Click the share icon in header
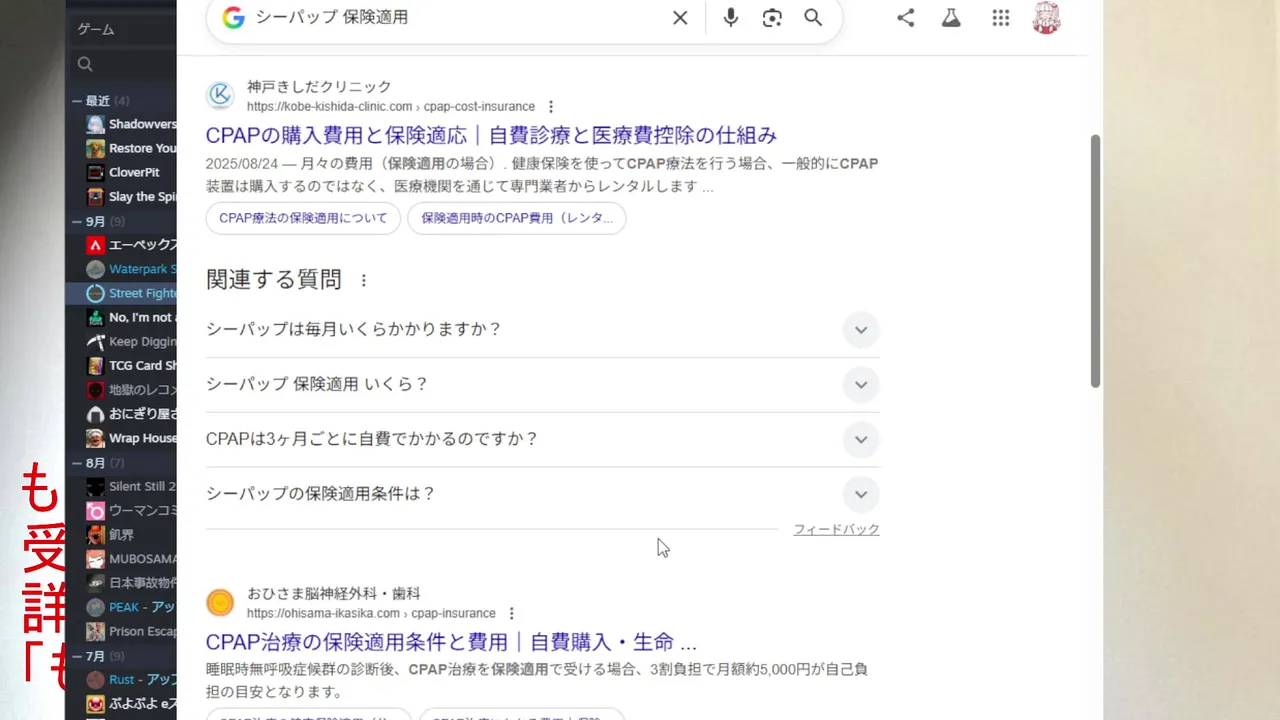Viewport: 1280px width, 720px height. pos(906,18)
